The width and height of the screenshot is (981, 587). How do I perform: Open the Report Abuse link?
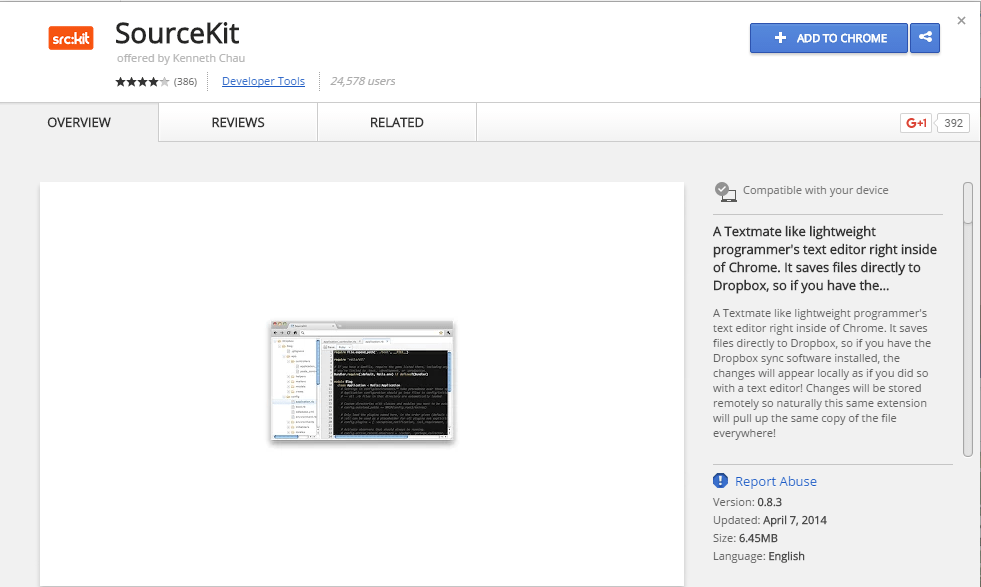(x=776, y=481)
